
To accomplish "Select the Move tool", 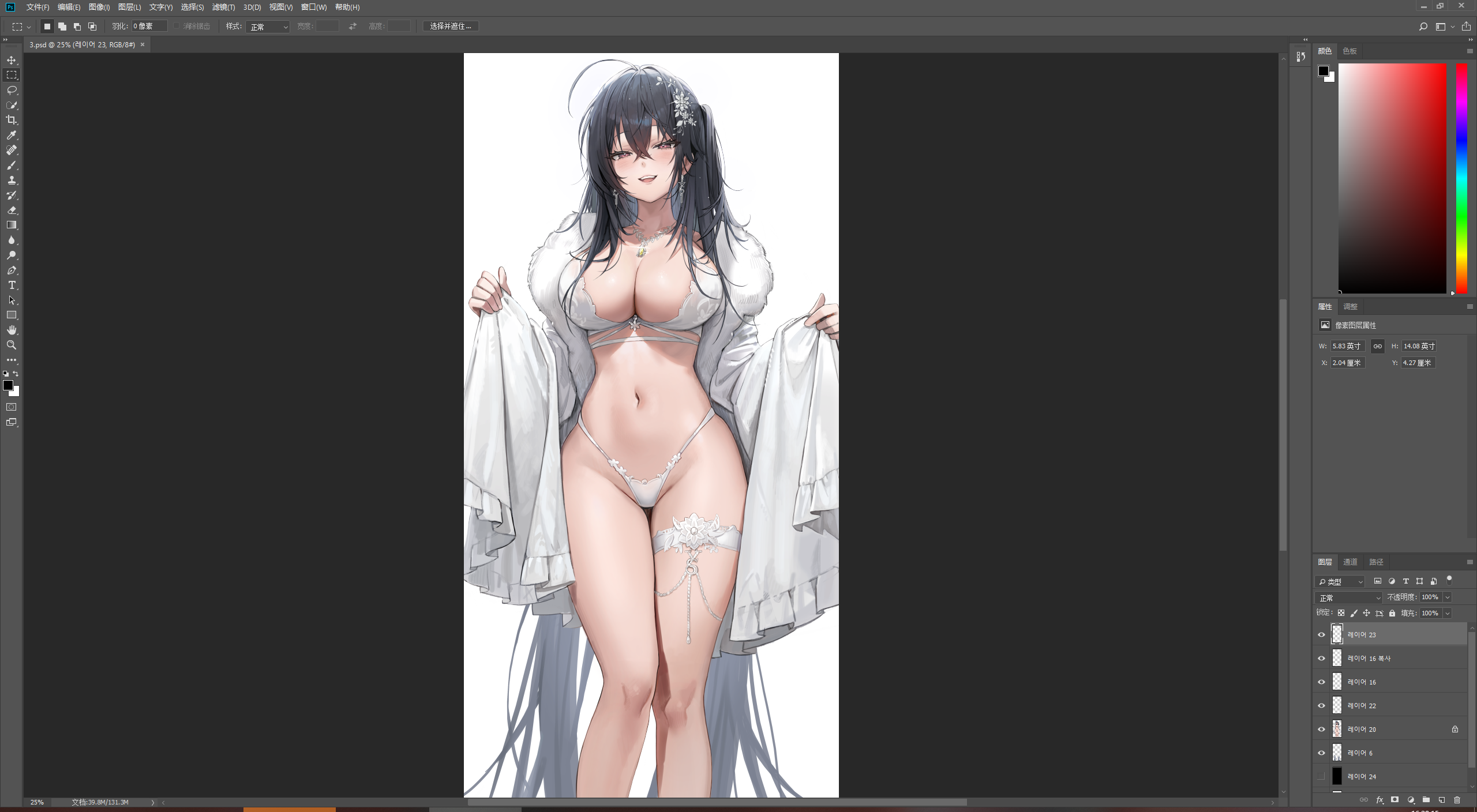I will click(x=12, y=61).
